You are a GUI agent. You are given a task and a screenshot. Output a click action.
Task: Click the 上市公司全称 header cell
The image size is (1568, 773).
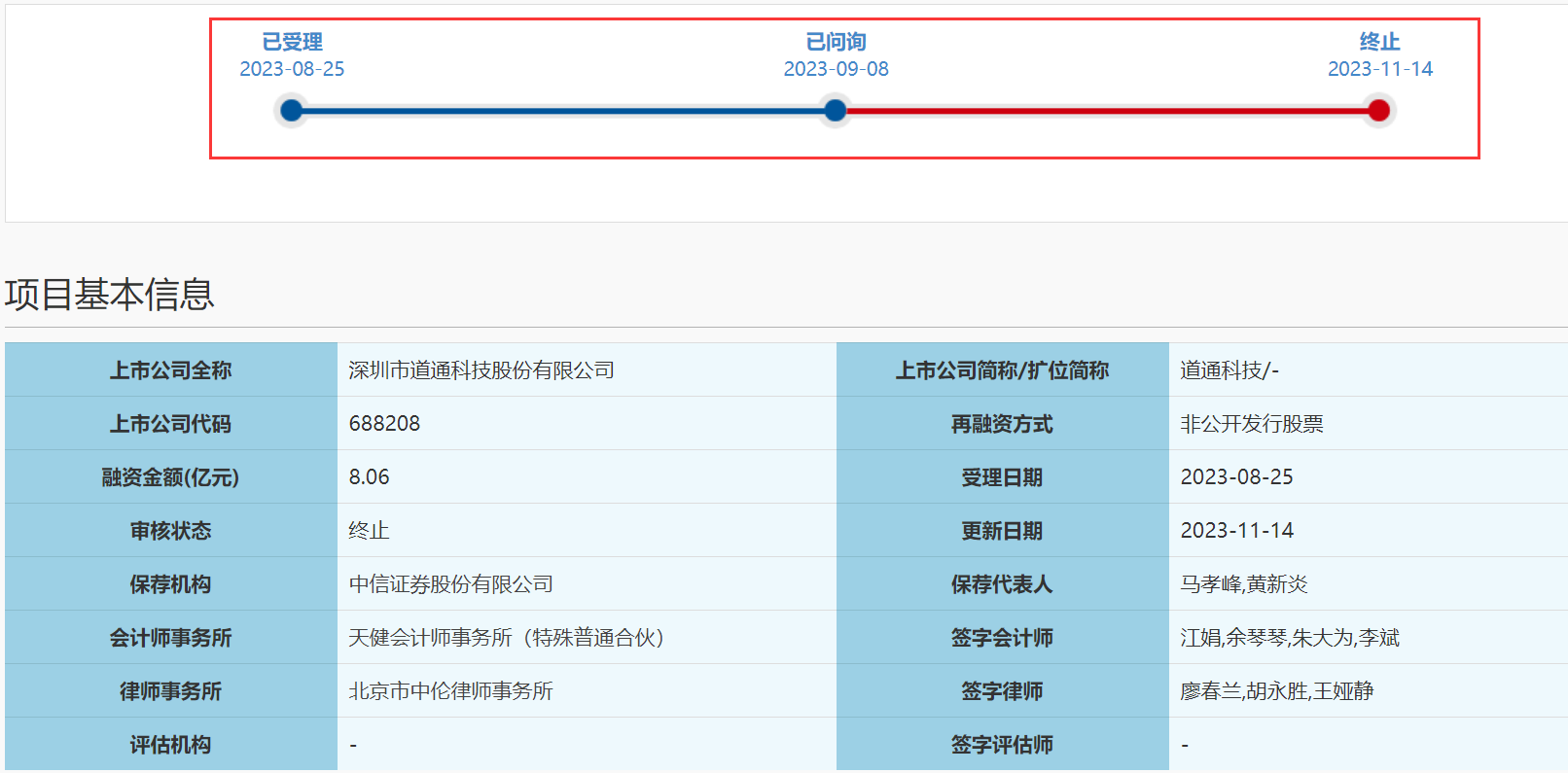click(x=171, y=369)
